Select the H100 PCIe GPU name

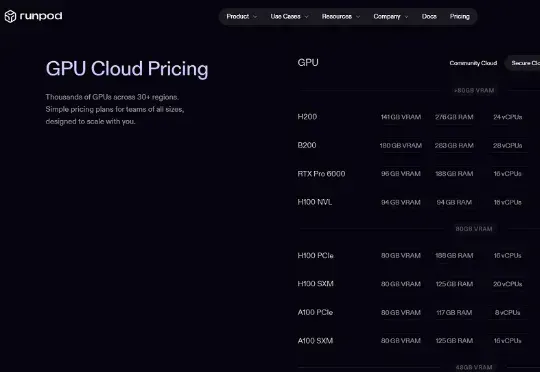(x=315, y=256)
